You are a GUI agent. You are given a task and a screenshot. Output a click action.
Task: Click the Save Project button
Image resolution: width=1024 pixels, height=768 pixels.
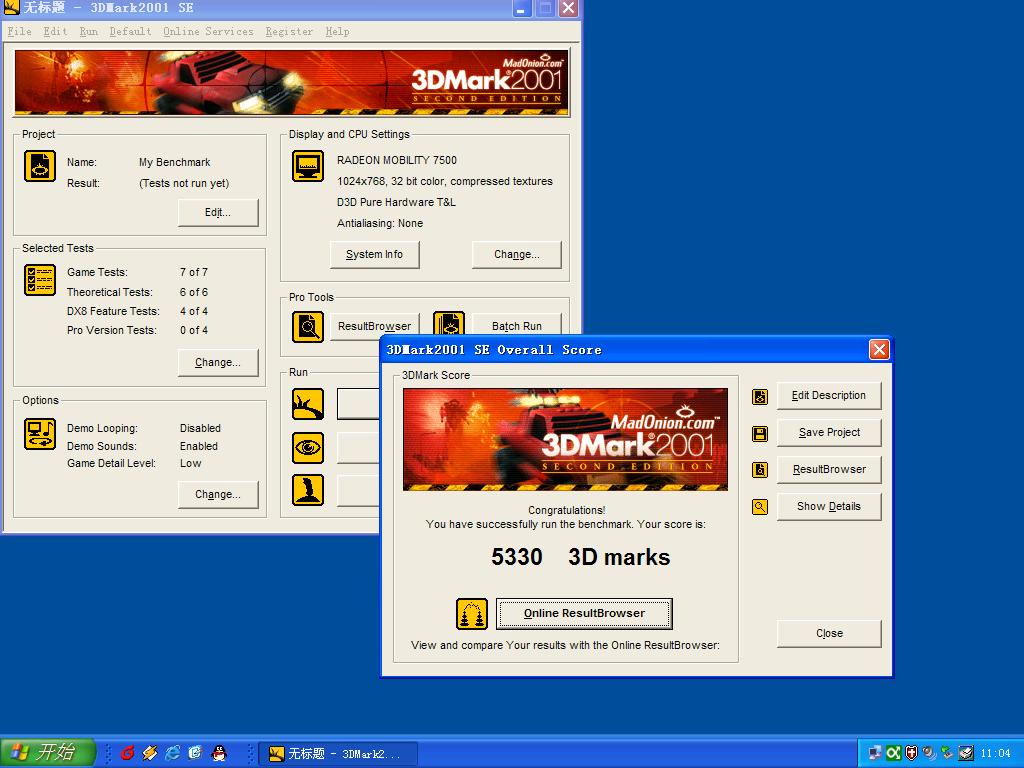[x=829, y=432]
